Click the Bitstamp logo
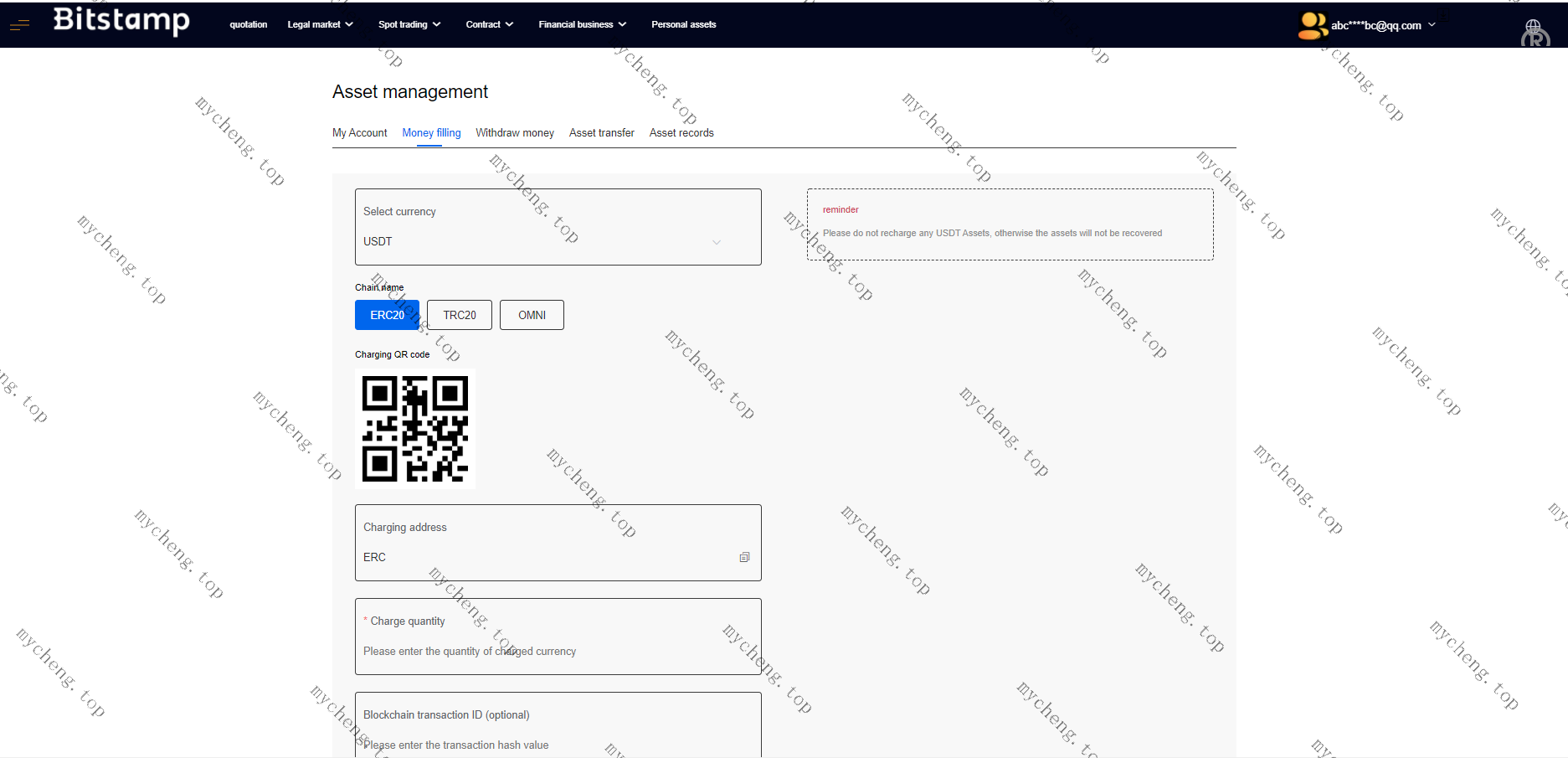The image size is (1568, 758). coord(121,20)
